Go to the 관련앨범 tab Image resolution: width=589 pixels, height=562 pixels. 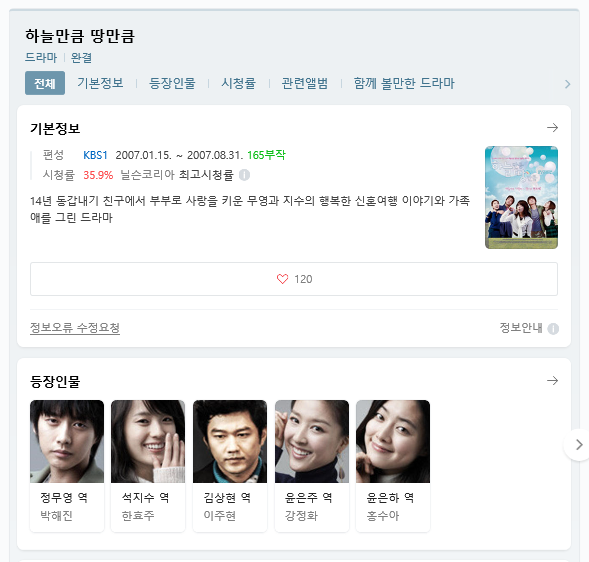click(305, 83)
